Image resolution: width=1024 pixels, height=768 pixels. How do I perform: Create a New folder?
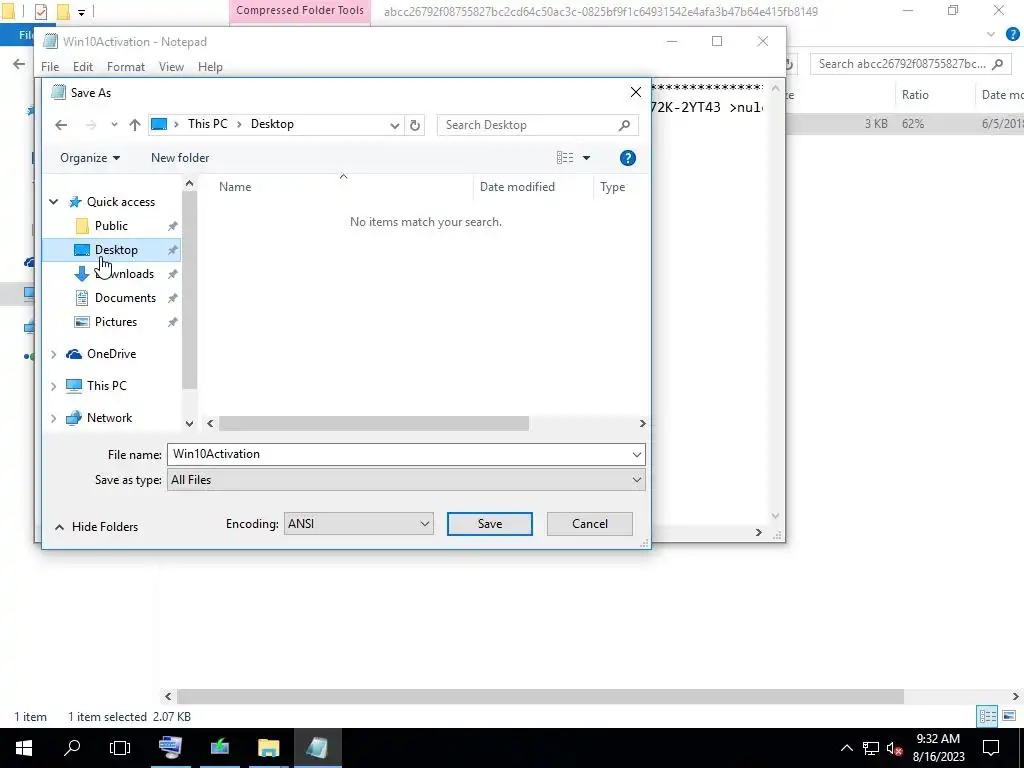pyautogui.click(x=180, y=158)
